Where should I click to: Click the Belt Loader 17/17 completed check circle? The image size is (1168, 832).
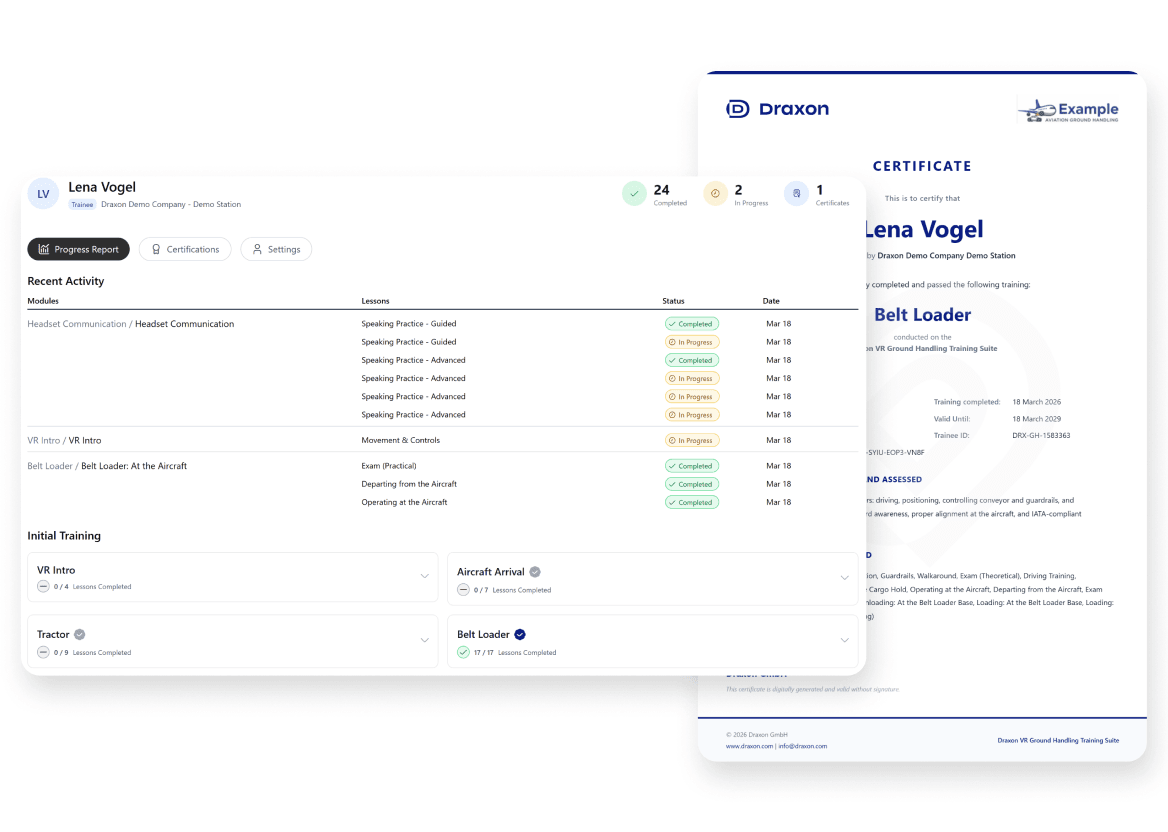[463, 652]
